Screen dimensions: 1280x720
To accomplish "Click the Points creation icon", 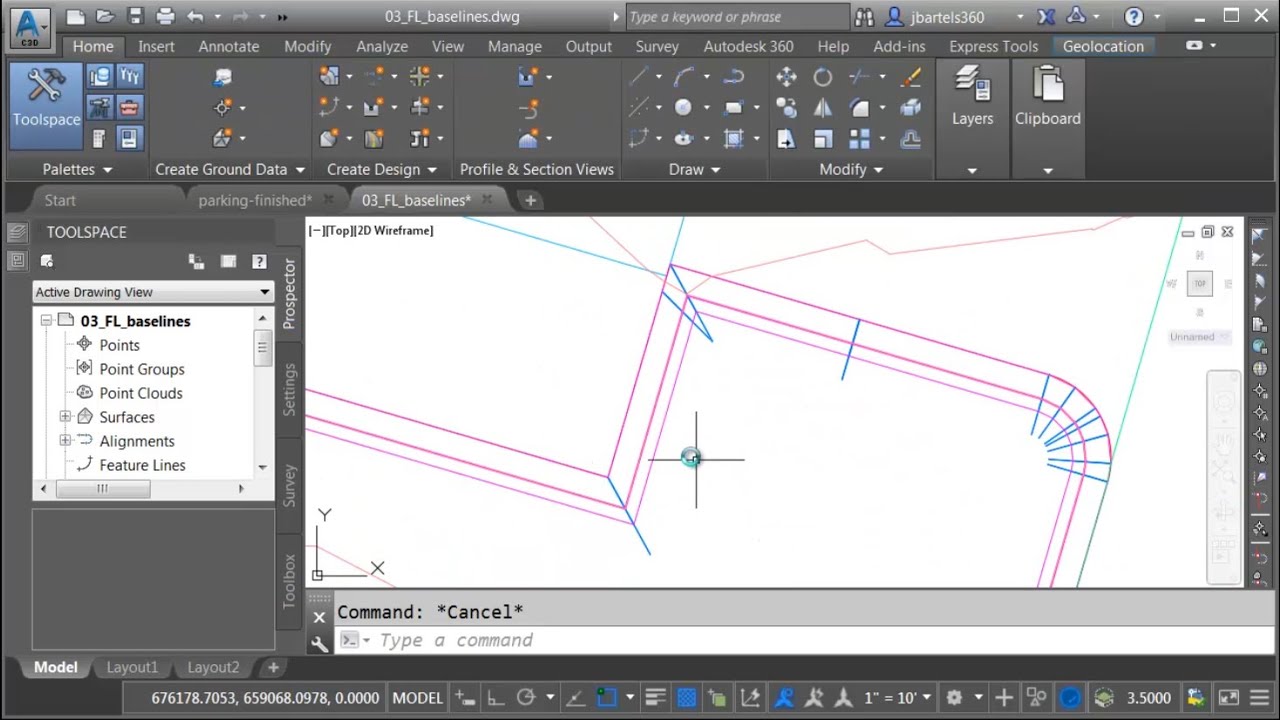I will pos(223,108).
